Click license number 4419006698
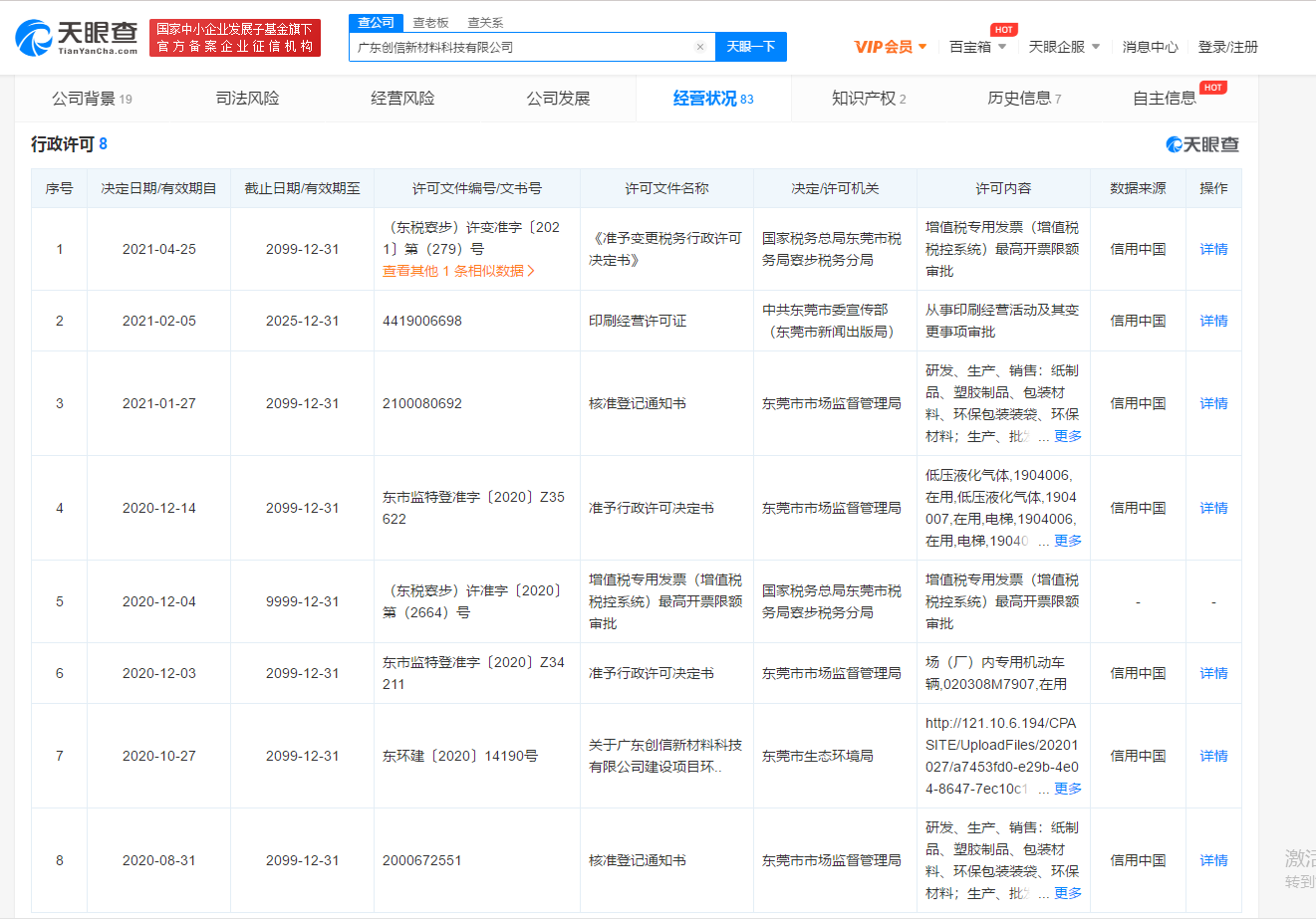 (422, 321)
